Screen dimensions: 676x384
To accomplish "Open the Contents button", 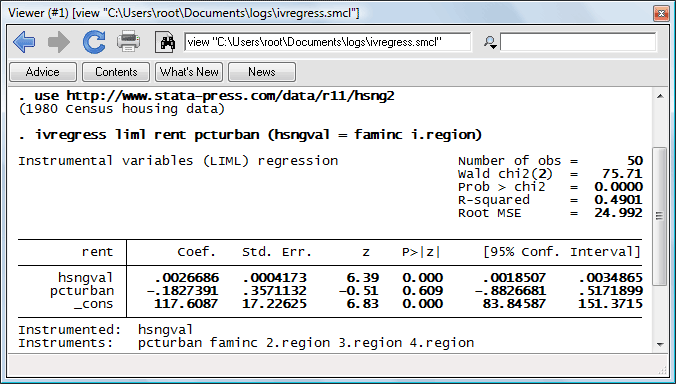I will (116, 72).
